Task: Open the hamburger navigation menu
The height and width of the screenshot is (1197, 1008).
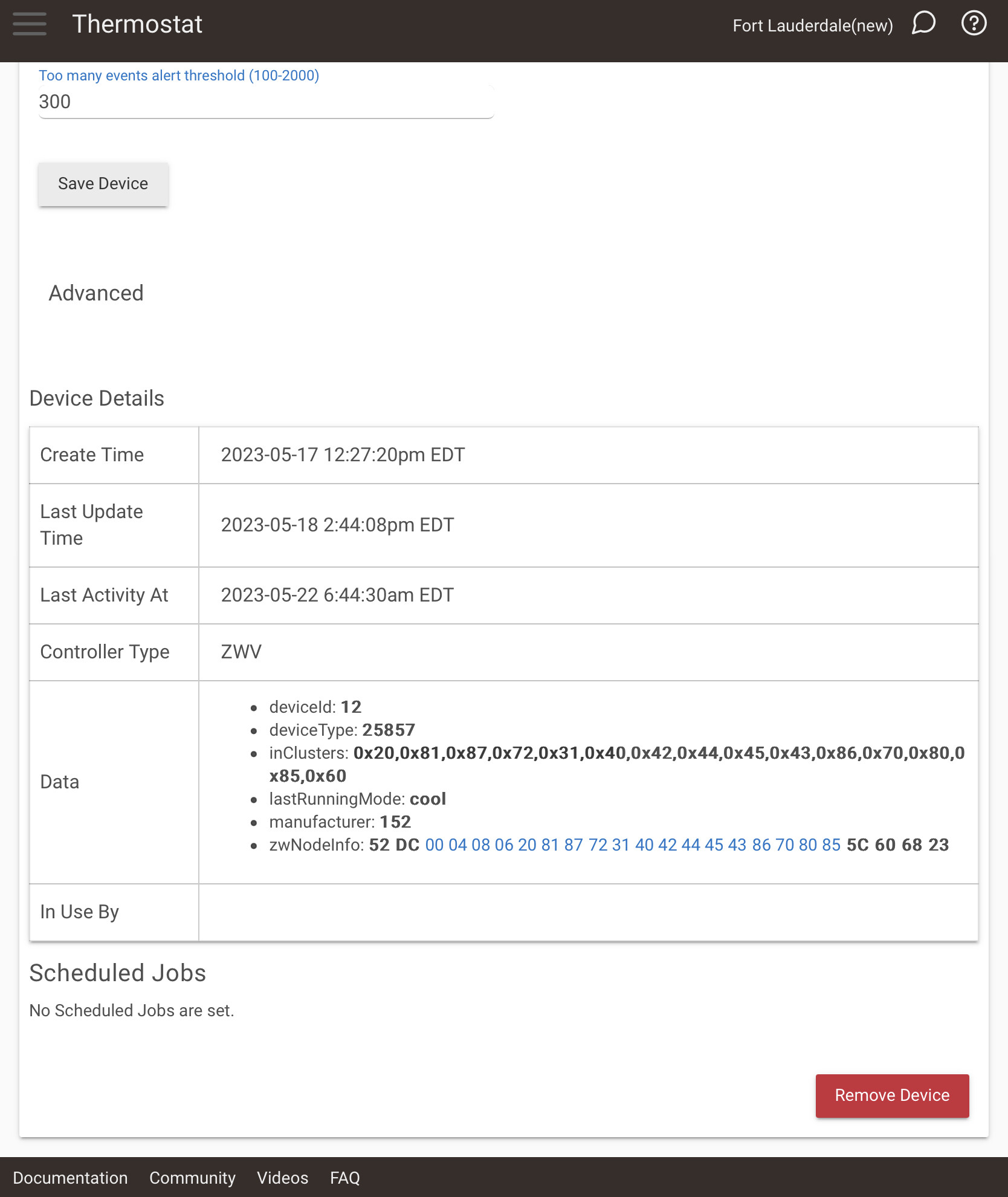Action: 29,24
